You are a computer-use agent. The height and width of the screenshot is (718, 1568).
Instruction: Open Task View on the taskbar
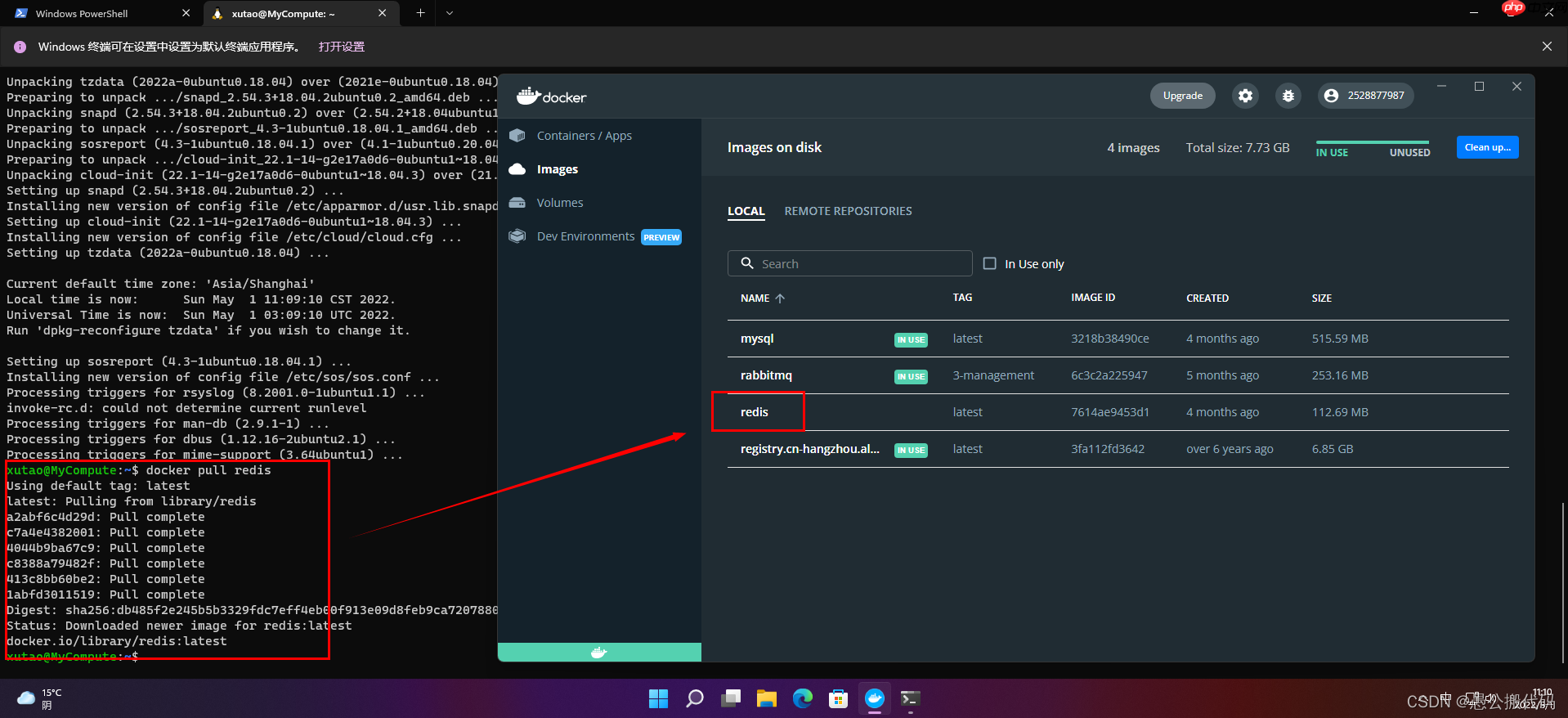[731, 698]
